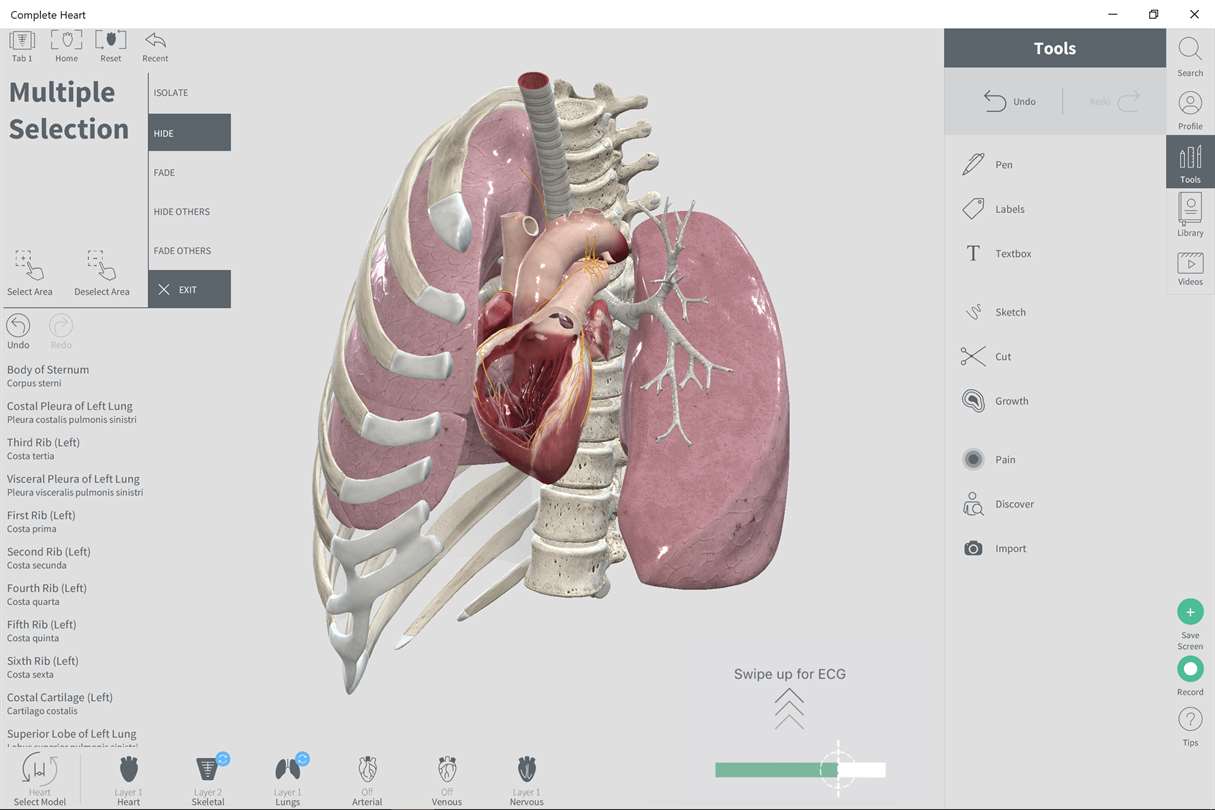This screenshot has width=1215, height=810.
Task: Switch to the Tools sidebar tab
Action: [1190, 162]
